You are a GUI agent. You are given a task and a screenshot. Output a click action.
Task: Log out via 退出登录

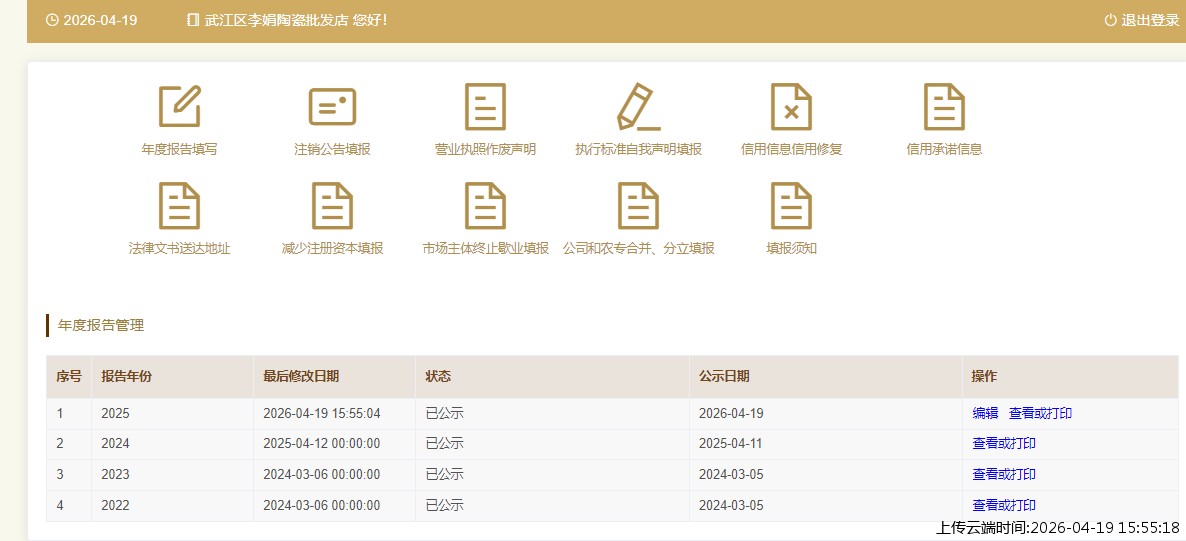pos(1142,20)
